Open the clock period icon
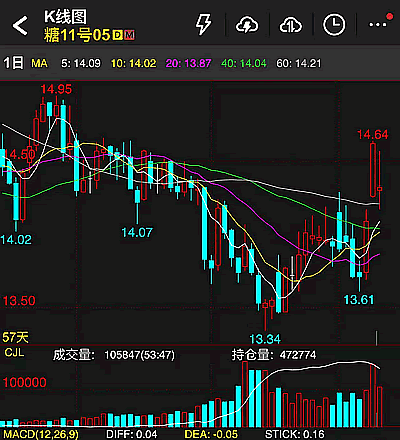Viewport: 400px width, 440px height. (334, 25)
